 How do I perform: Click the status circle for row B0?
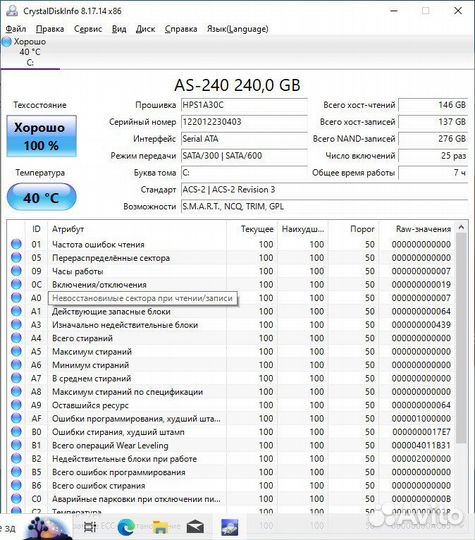(x=16, y=432)
